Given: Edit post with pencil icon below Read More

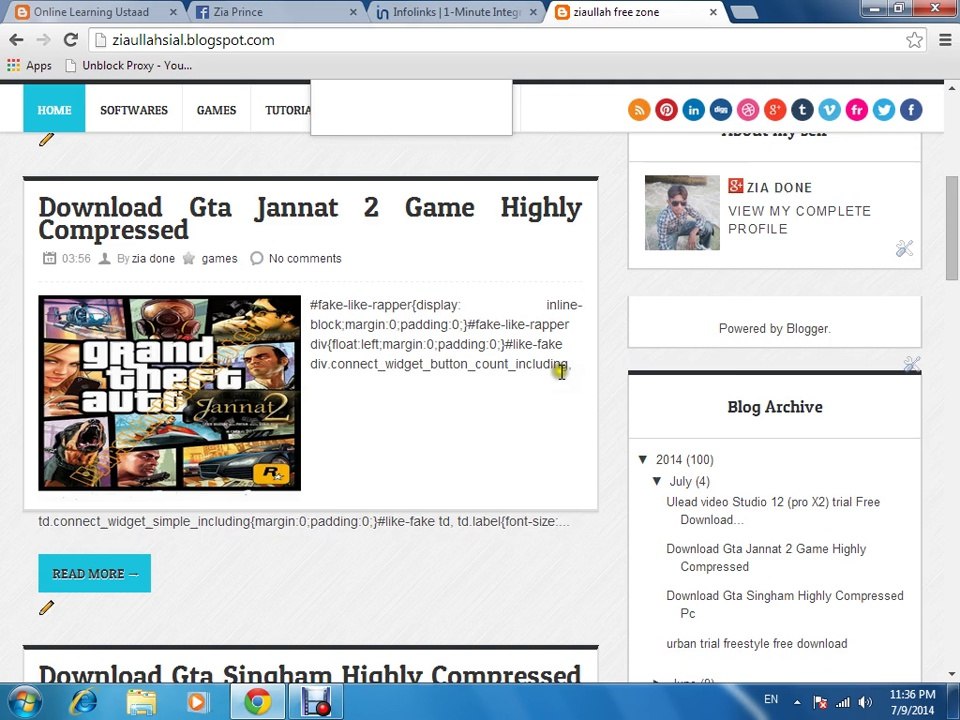Looking at the screenshot, I should point(47,607).
